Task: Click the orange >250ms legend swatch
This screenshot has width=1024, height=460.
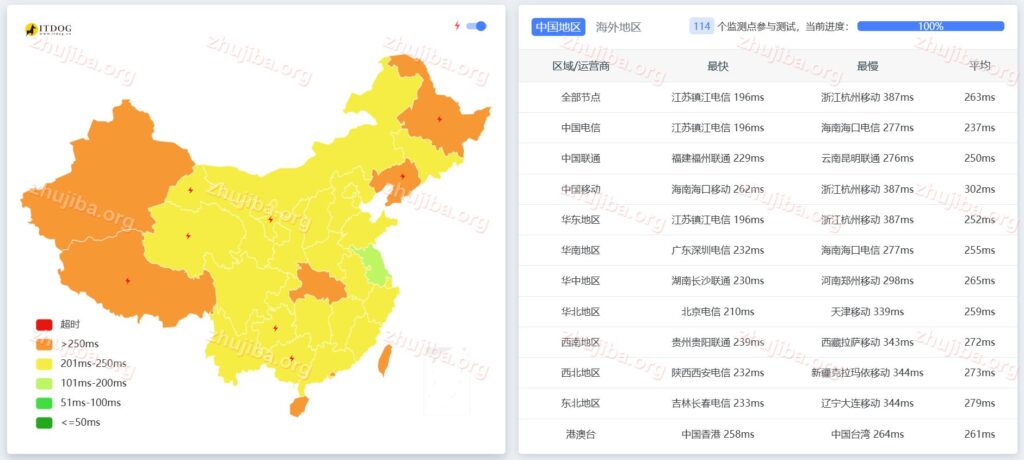Action: [44, 344]
